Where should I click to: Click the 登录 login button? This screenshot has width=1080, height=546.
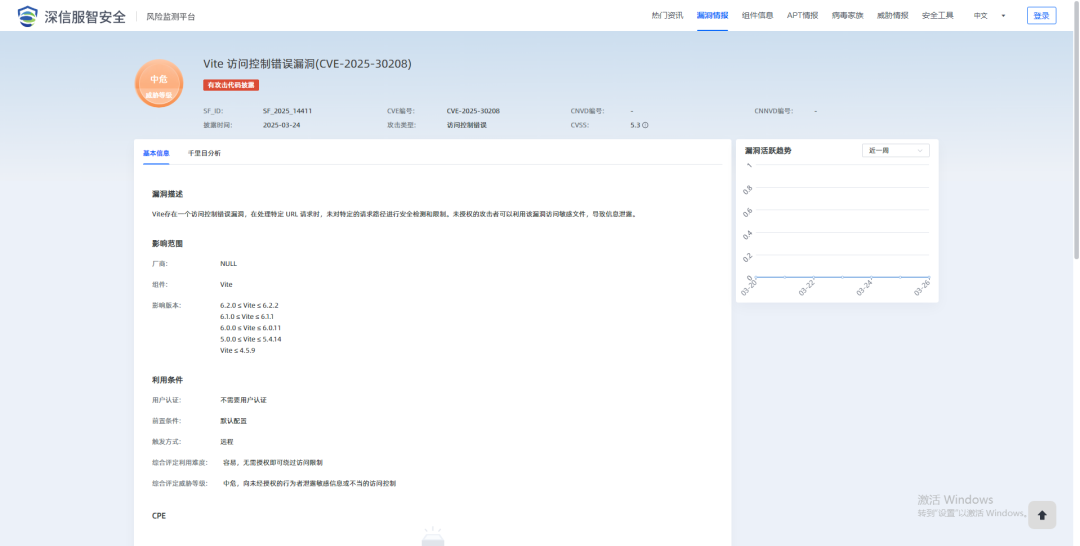(x=1041, y=15)
